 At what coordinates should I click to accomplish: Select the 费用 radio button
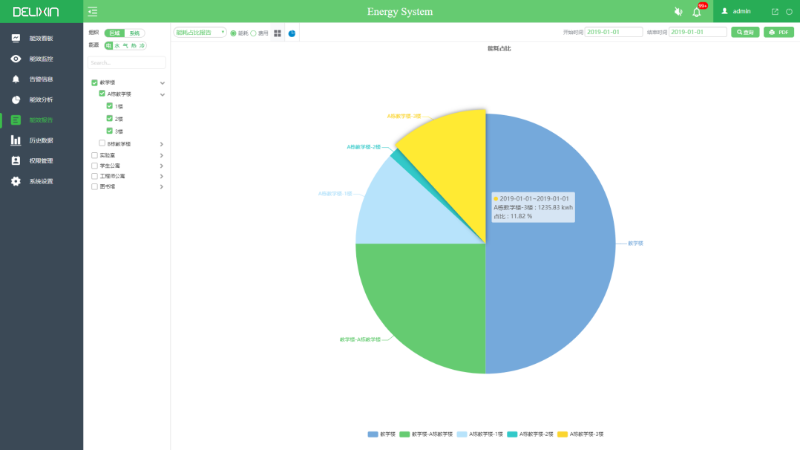254,33
